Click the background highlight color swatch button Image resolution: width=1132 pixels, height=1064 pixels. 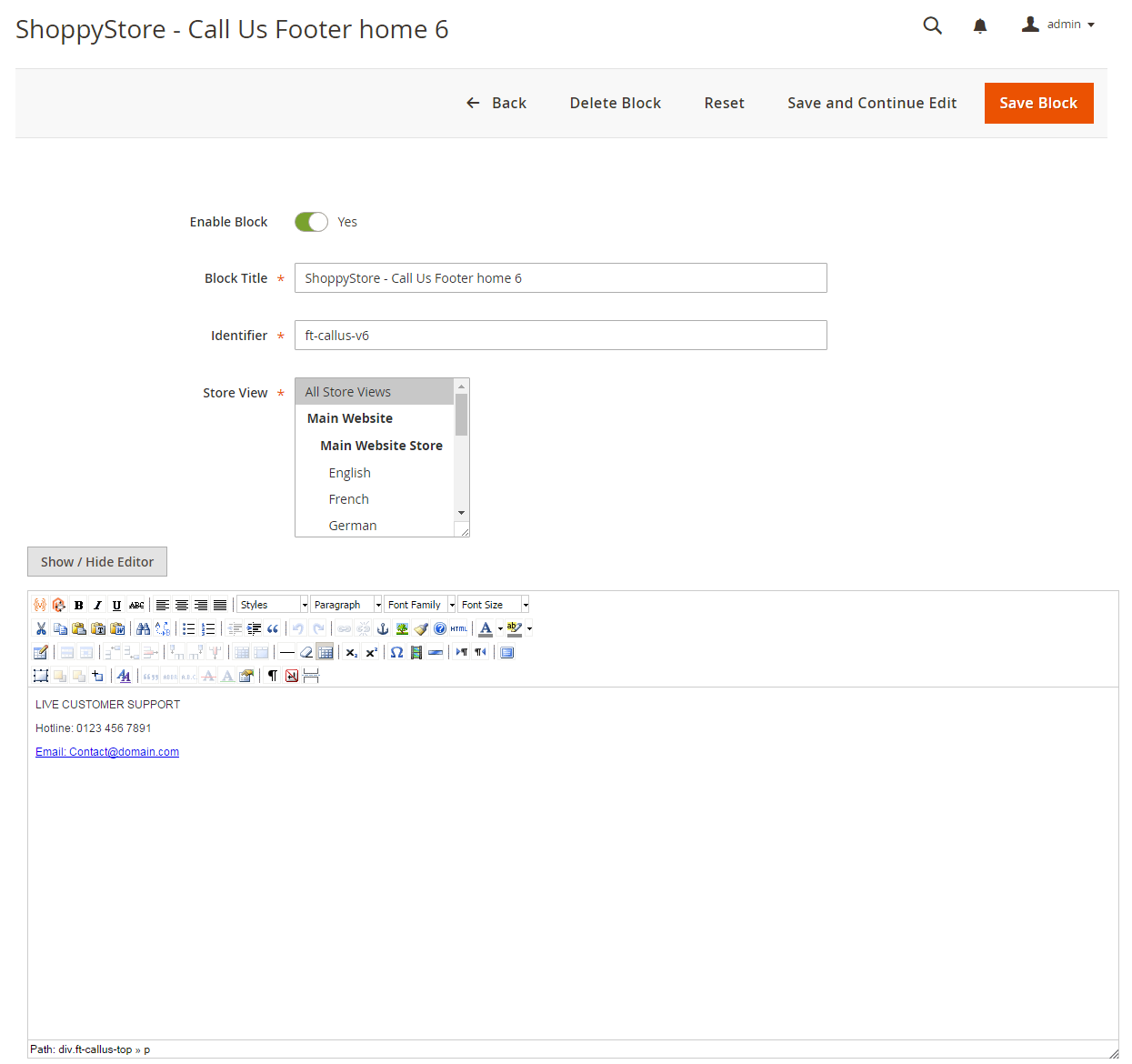[515, 628]
